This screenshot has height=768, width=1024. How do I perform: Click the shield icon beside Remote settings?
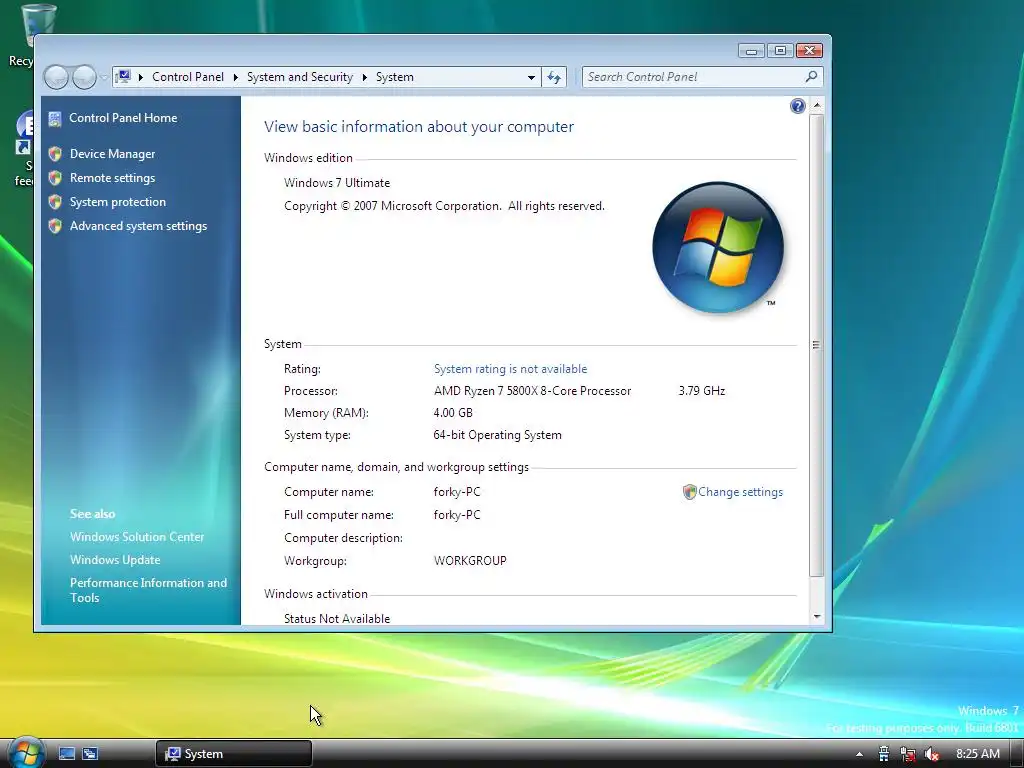(x=55, y=178)
